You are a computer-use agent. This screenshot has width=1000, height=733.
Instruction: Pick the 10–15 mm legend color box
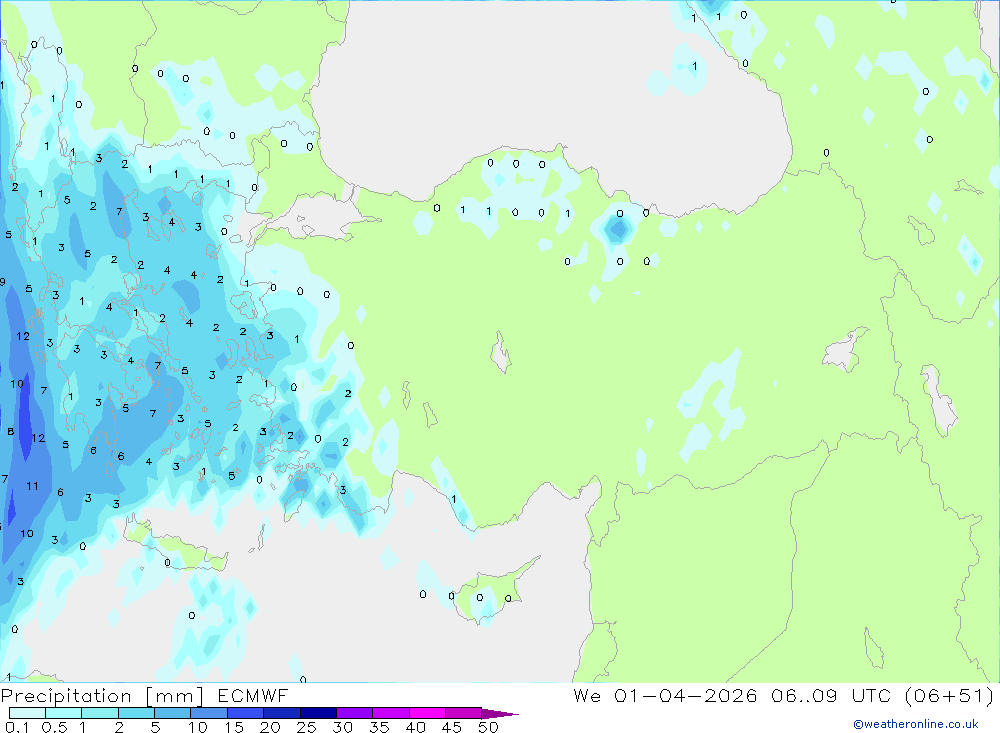point(209,713)
